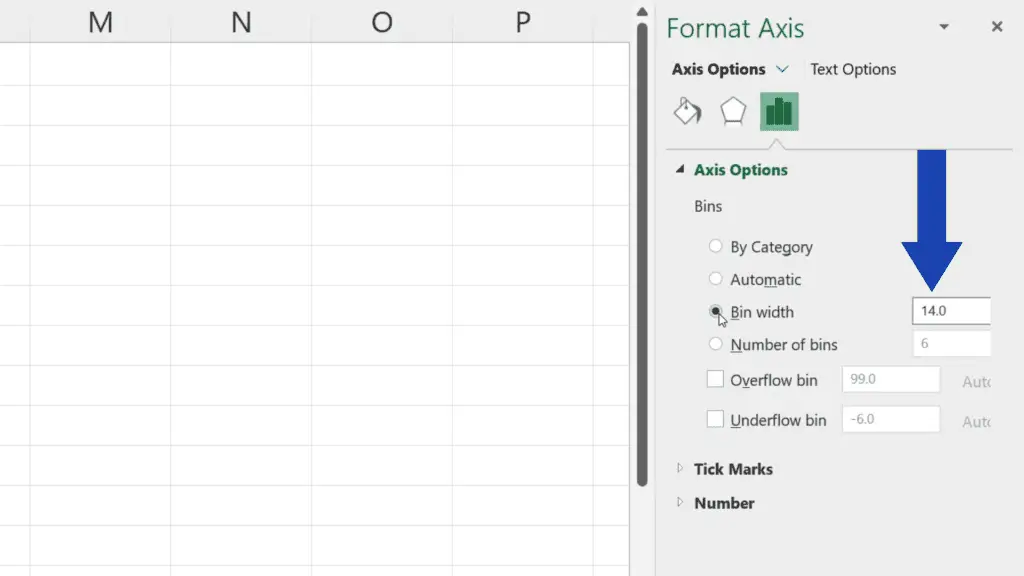Viewport: 1024px width, 576px height.
Task: Open the Axis Options bar chart tab
Action: (779, 112)
